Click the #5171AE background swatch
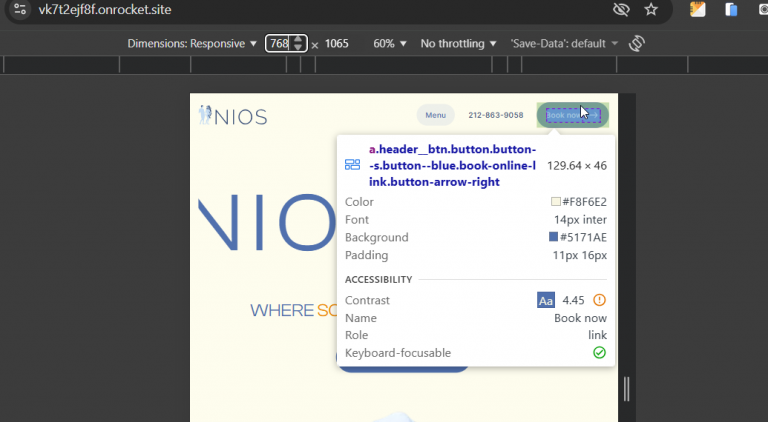 click(553, 237)
